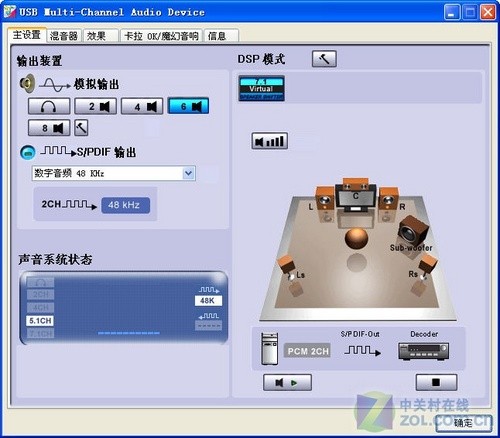Click the S/PDIF output round icon
The height and width of the screenshot is (438, 500).
point(28,152)
